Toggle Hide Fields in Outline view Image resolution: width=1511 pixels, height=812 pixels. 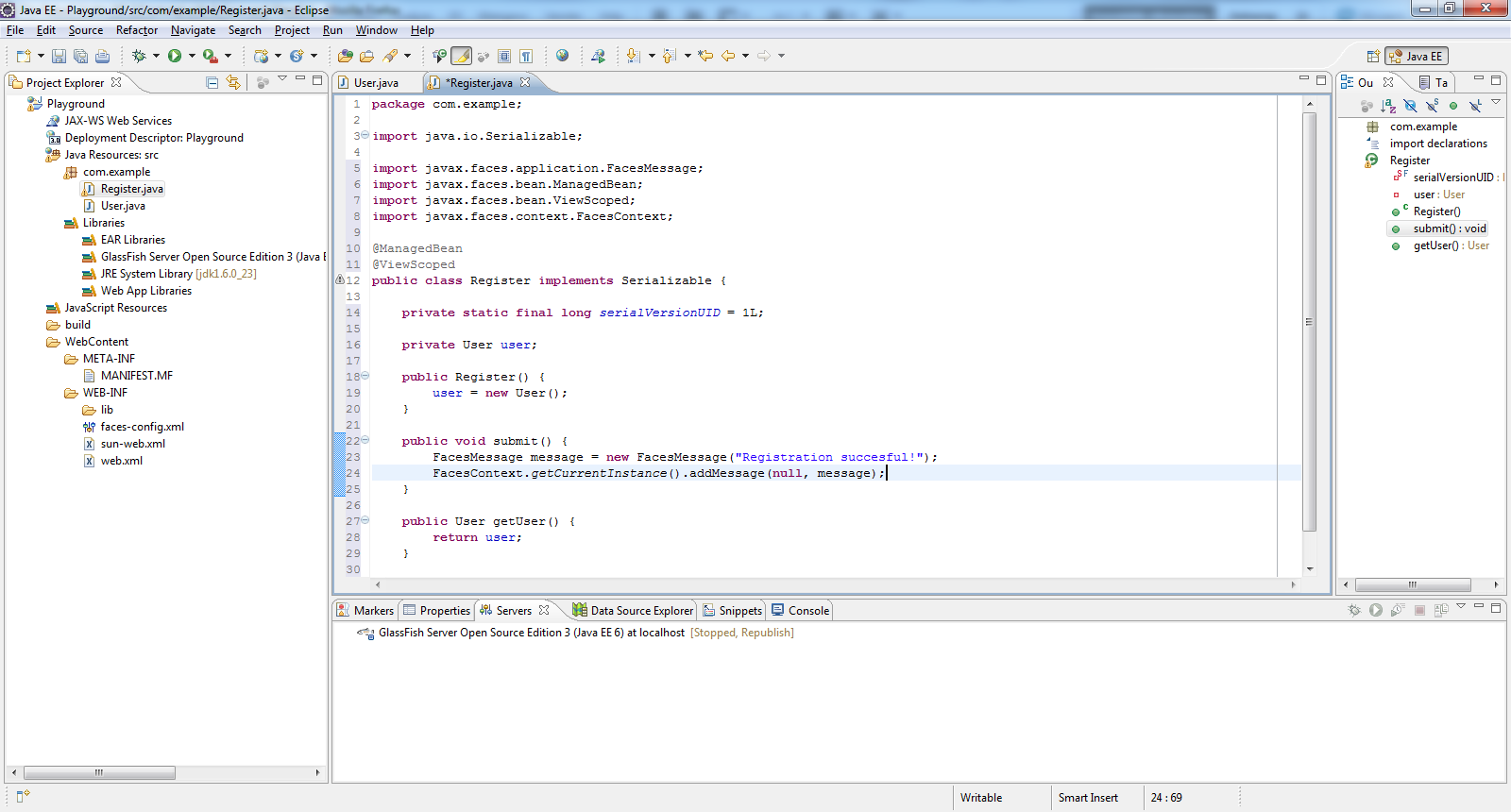[1411, 106]
